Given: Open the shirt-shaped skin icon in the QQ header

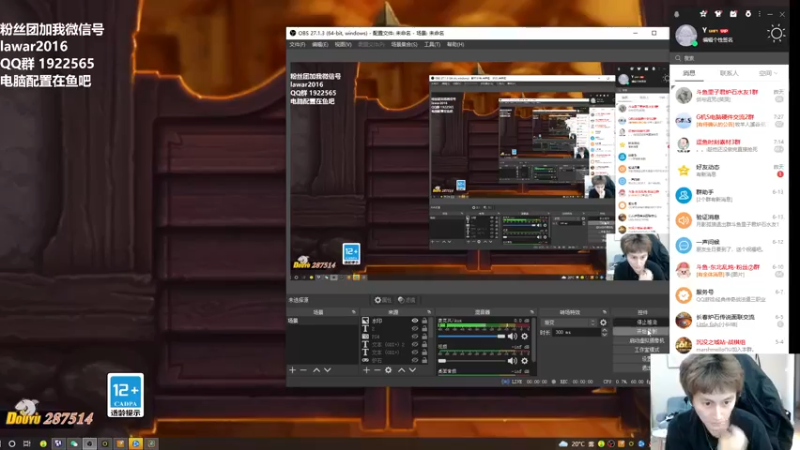Looking at the screenshot, I should [718, 14].
